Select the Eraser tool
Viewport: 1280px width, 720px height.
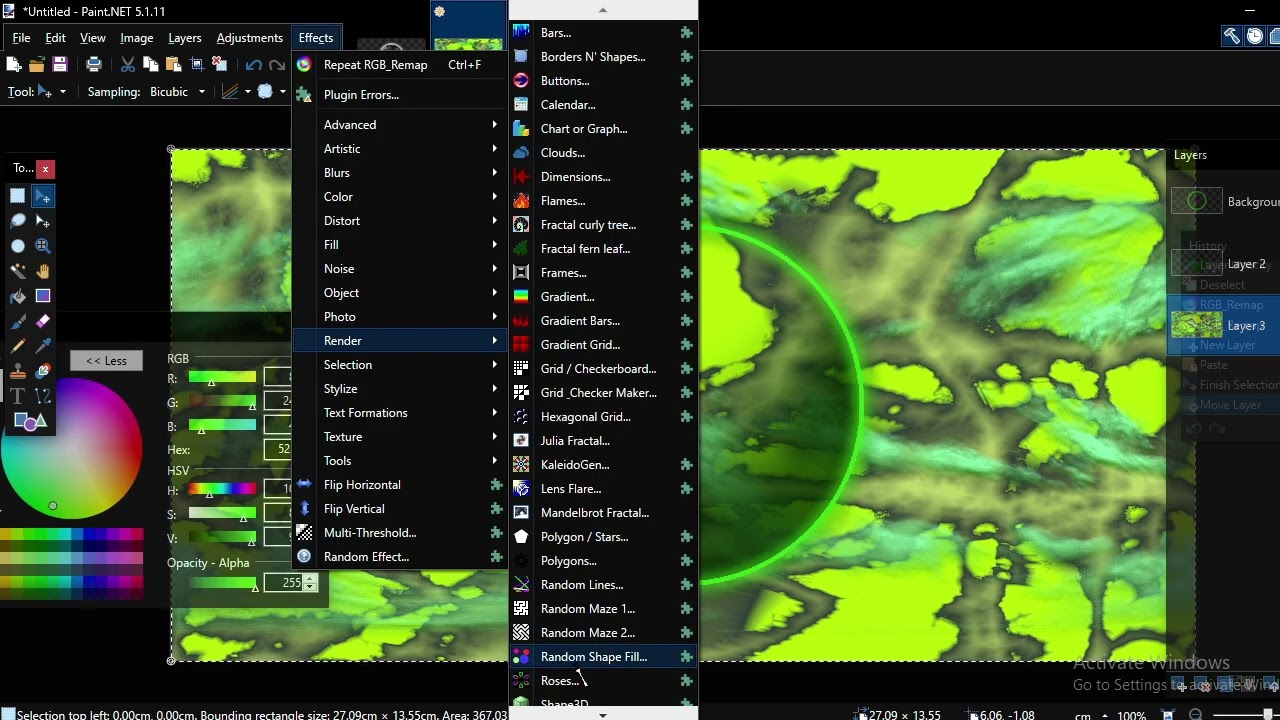coord(42,321)
